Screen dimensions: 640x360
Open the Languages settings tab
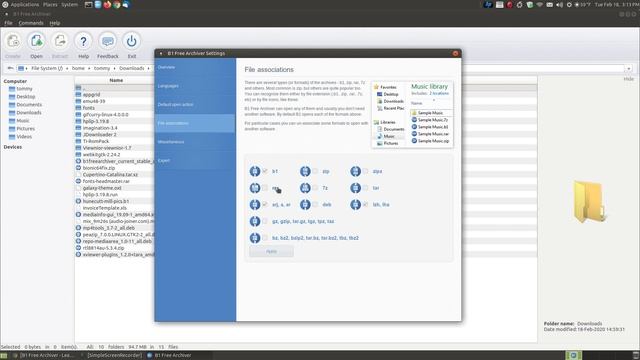tap(195, 86)
